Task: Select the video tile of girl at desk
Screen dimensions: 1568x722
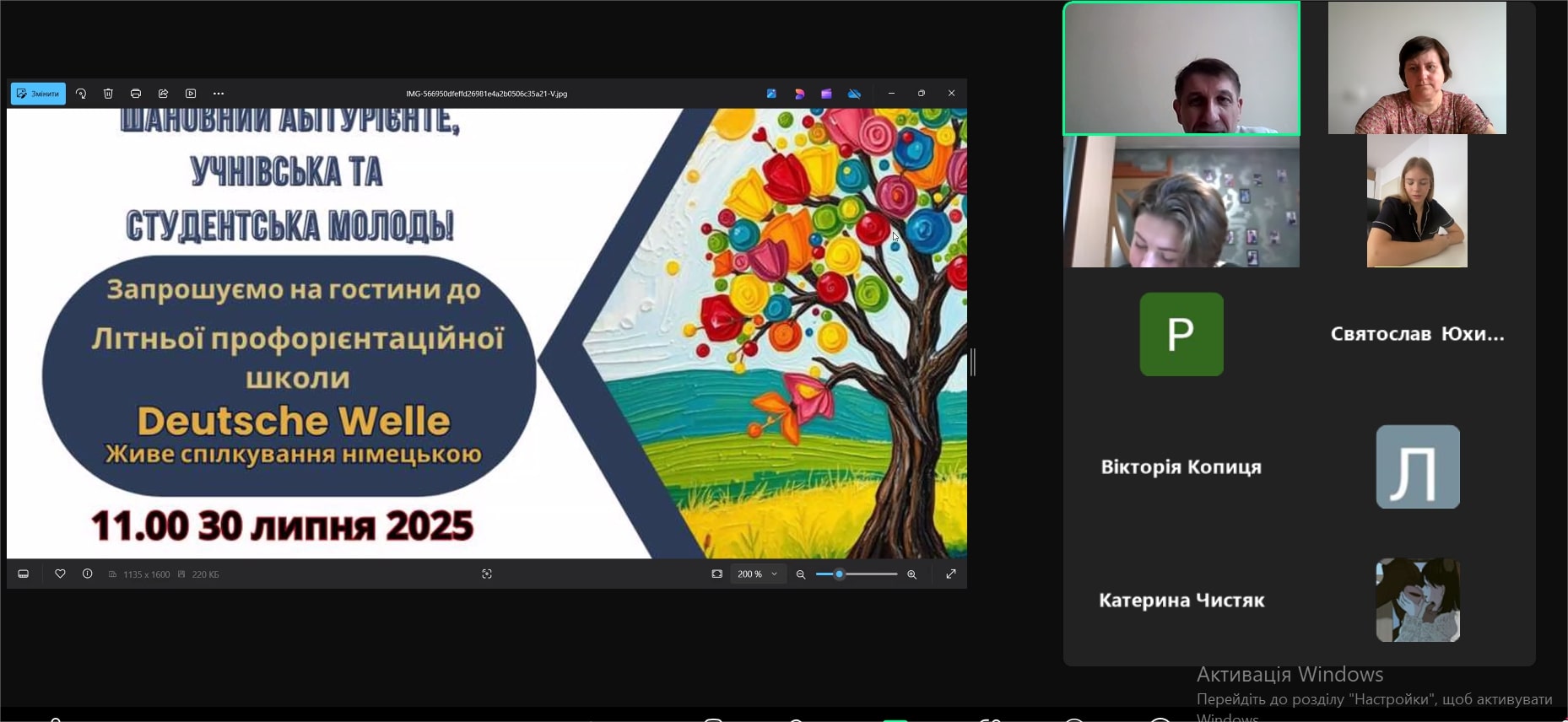Action: (1417, 202)
